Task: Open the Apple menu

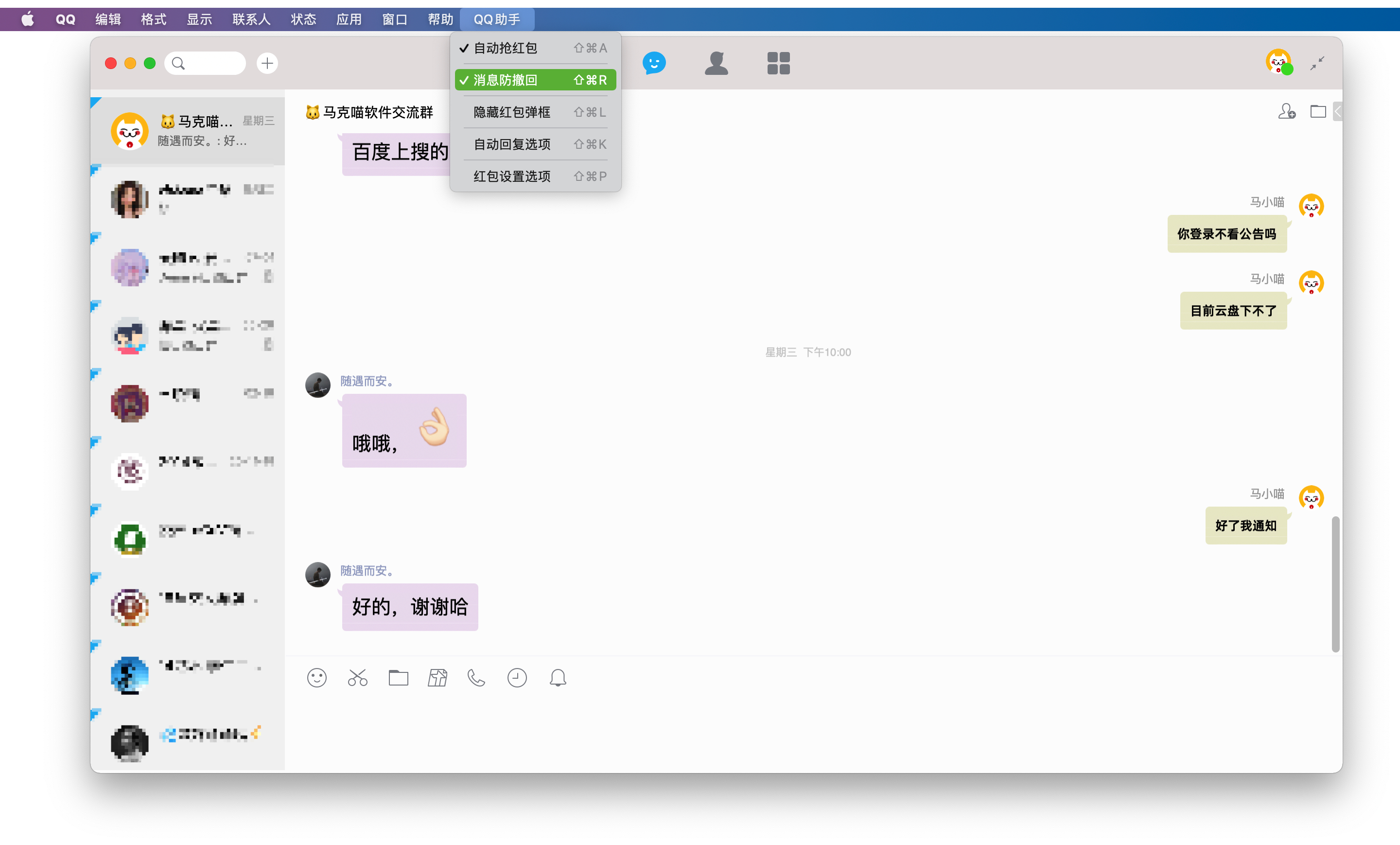Action: click(27, 19)
